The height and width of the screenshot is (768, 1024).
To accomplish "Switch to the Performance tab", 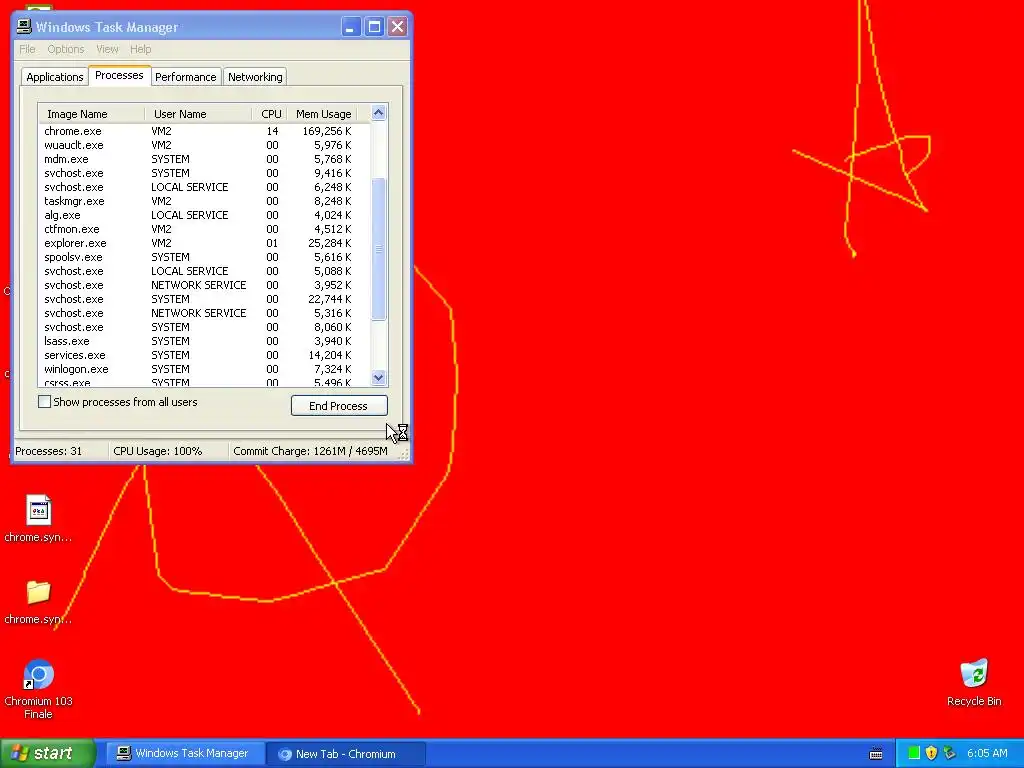I will [x=185, y=77].
